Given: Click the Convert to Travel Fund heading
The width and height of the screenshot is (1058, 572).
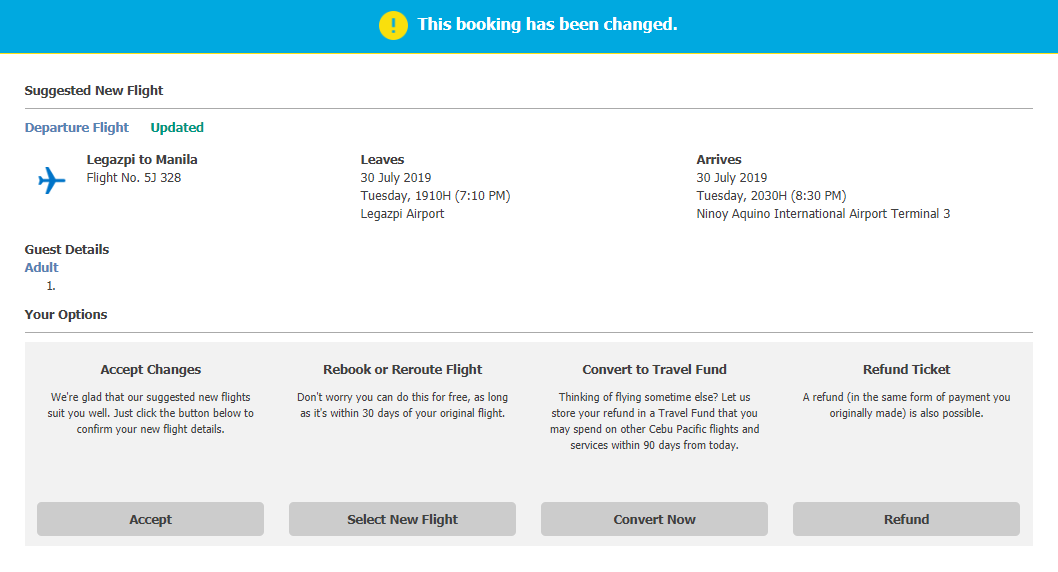Looking at the screenshot, I should [x=655, y=369].
